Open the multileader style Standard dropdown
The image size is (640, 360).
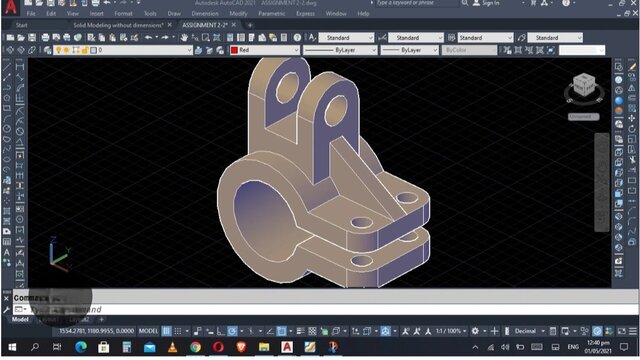pos(555,38)
